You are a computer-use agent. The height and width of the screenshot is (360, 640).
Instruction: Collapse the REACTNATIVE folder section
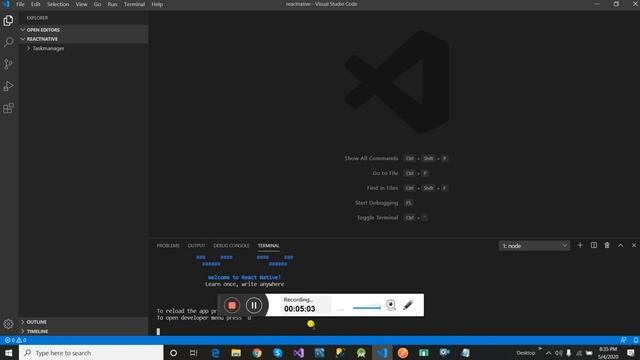(84, 39)
